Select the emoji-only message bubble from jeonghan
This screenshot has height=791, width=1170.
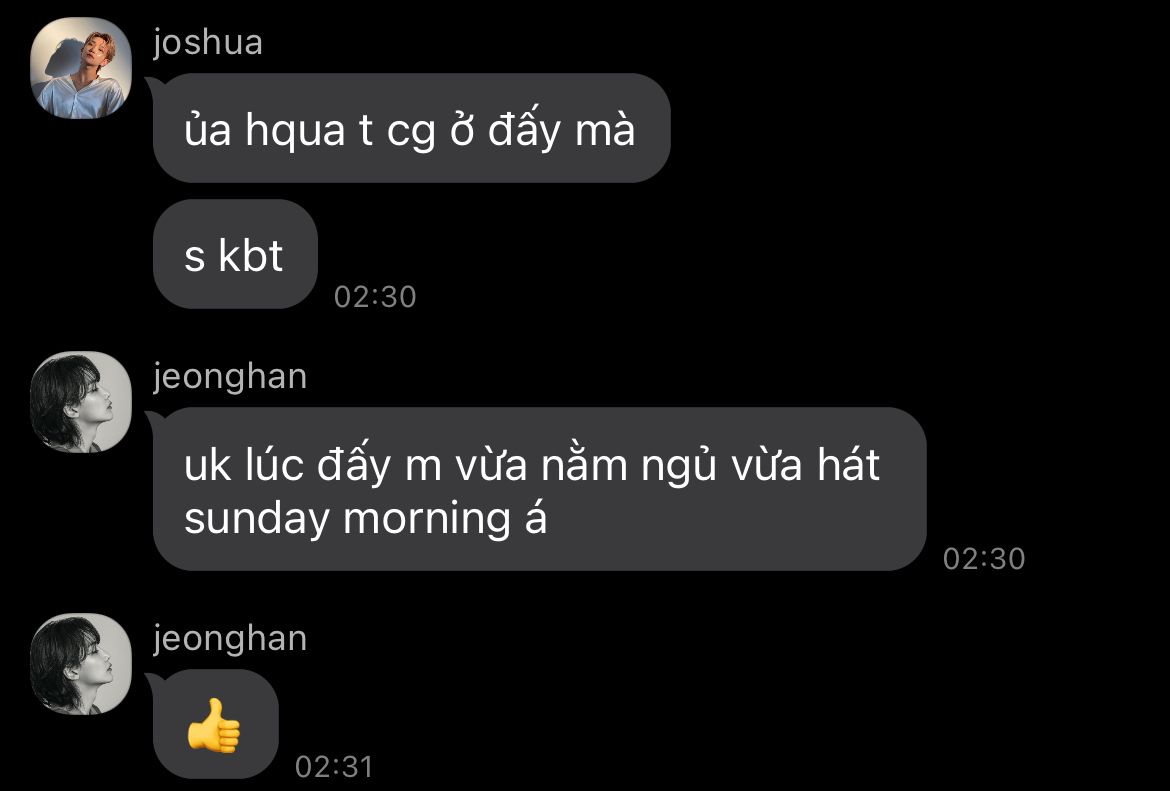(x=216, y=725)
